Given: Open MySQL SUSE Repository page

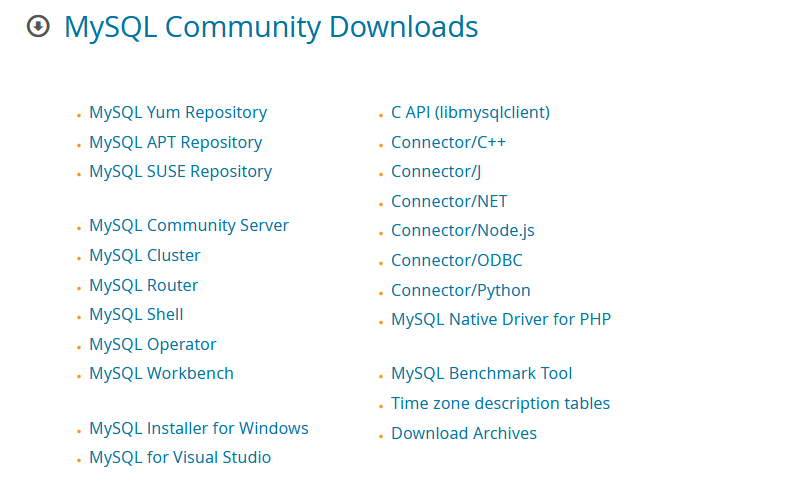Looking at the screenshot, I should pos(180,172).
